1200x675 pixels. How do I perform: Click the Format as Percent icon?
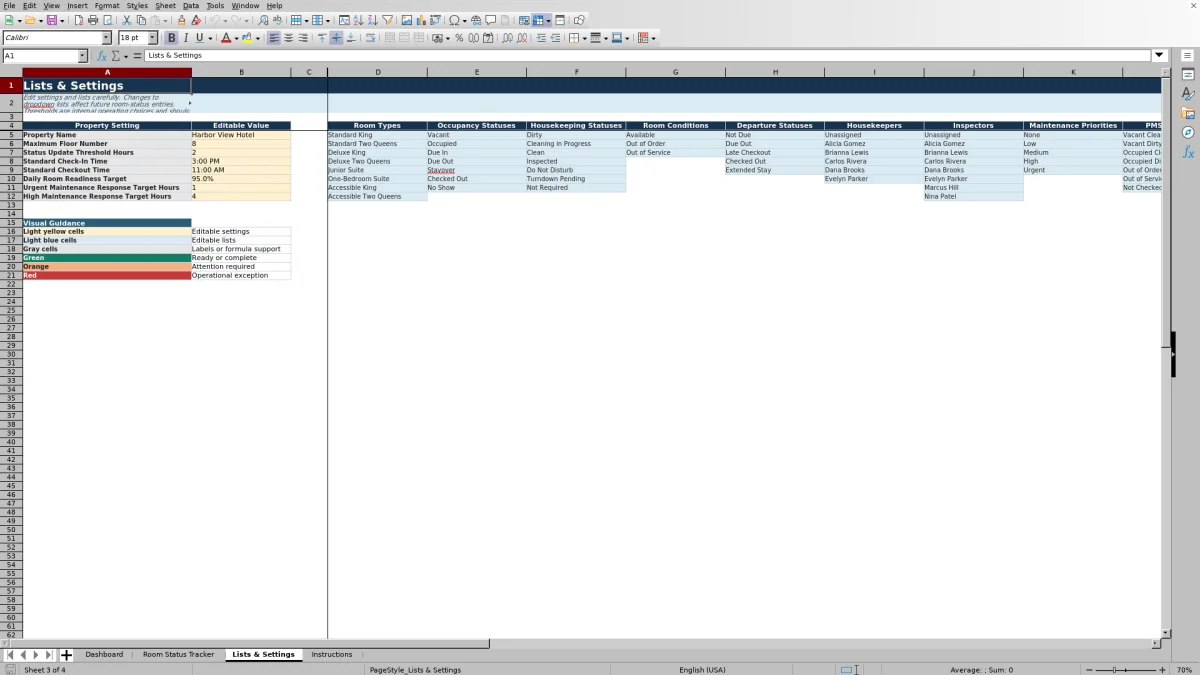(459, 38)
